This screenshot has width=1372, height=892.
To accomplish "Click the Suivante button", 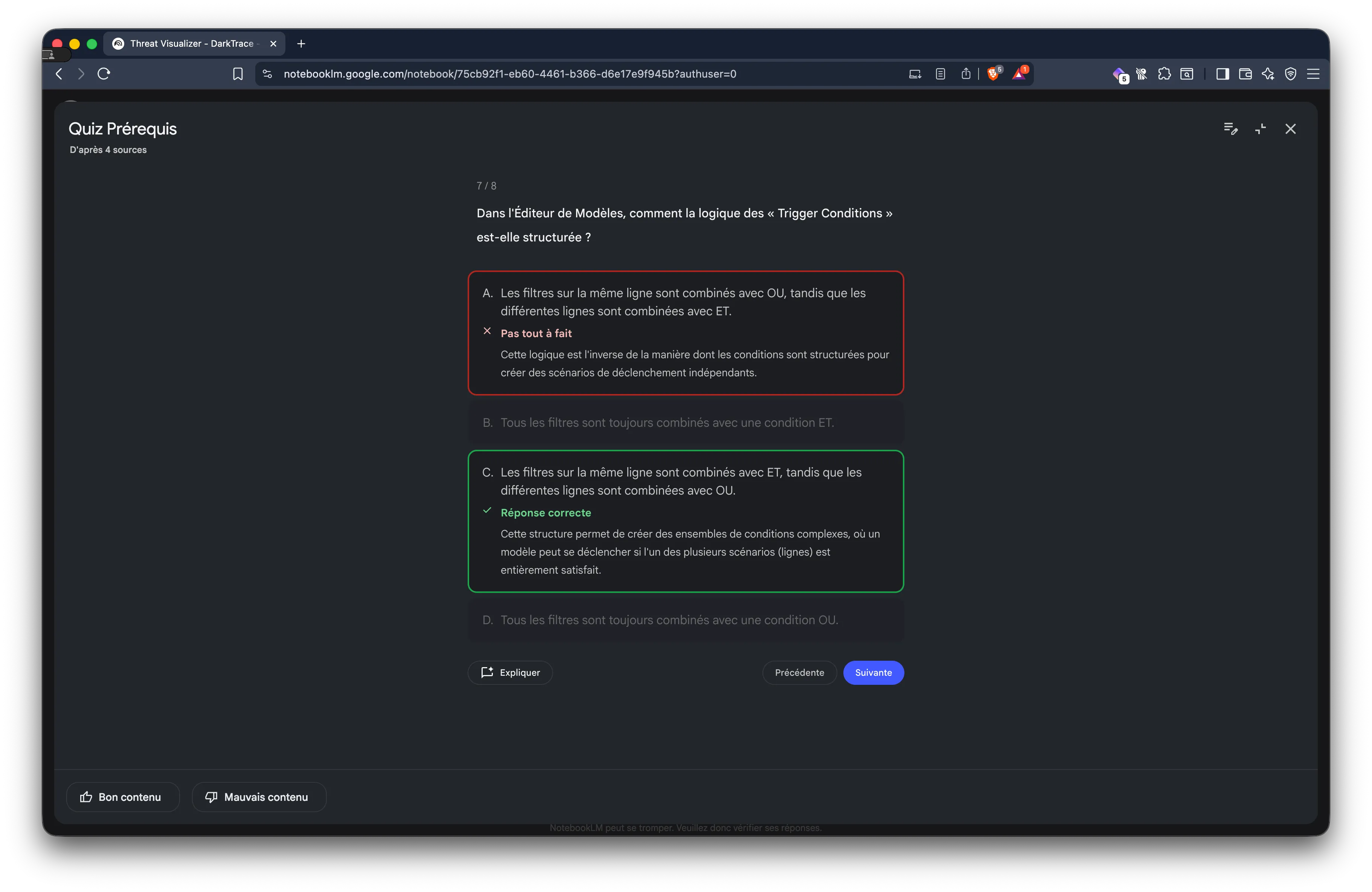I will (x=873, y=672).
